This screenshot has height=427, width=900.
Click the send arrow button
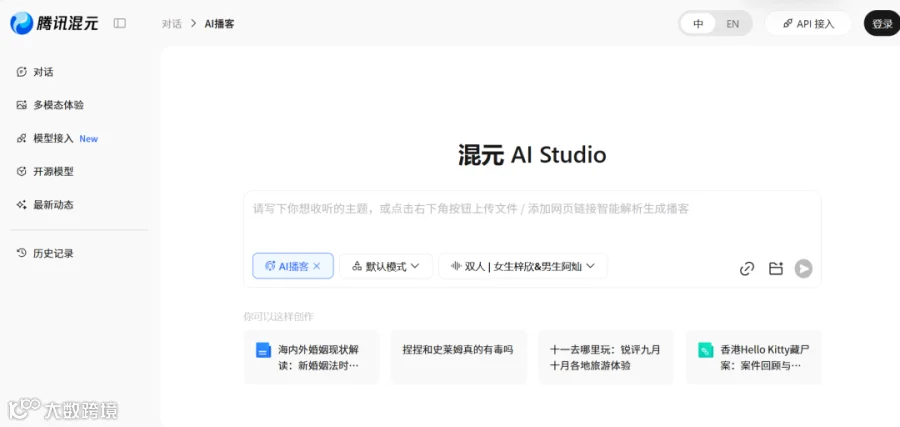[804, 268]
